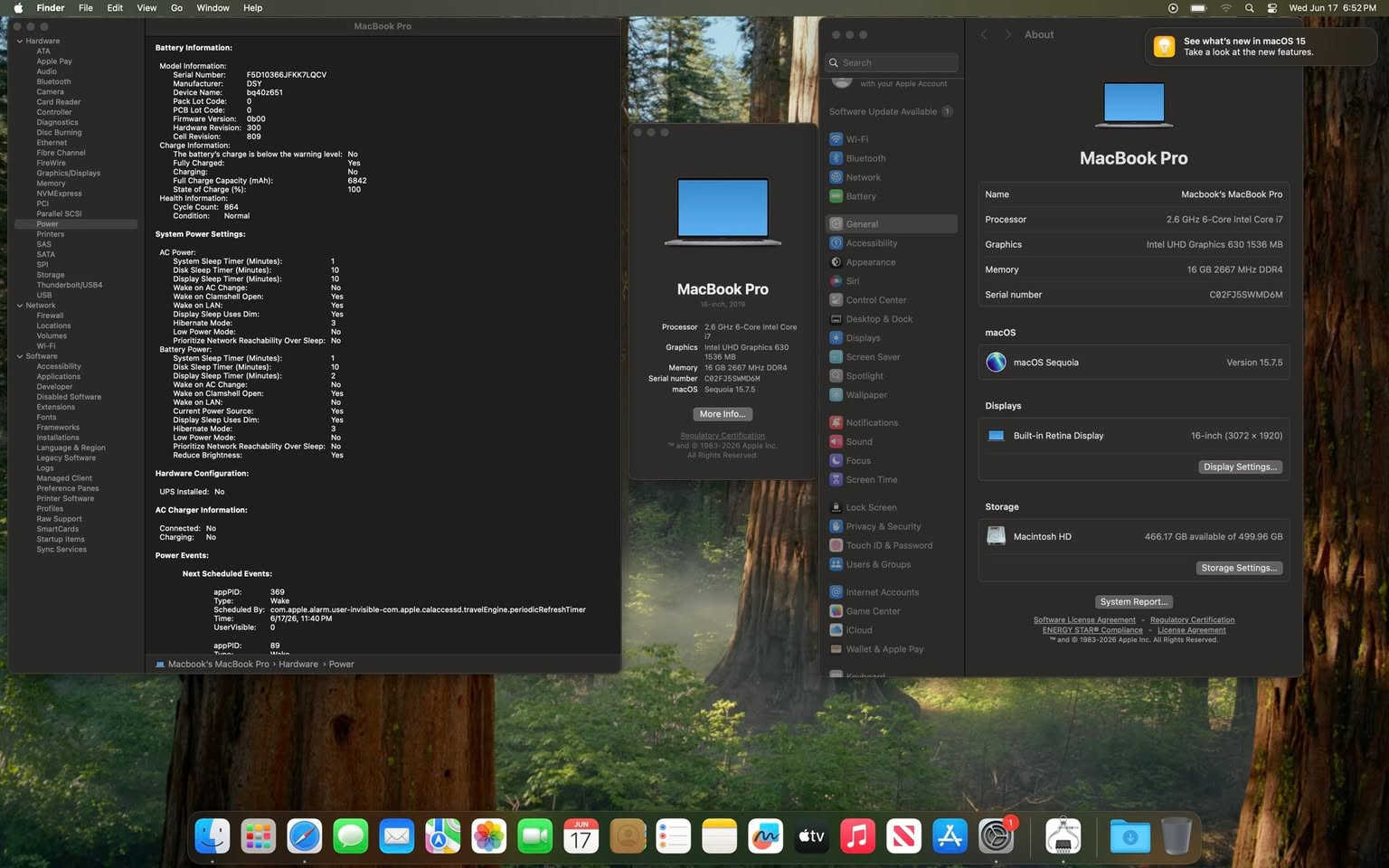Open the Game Center icon

(836, 611)
